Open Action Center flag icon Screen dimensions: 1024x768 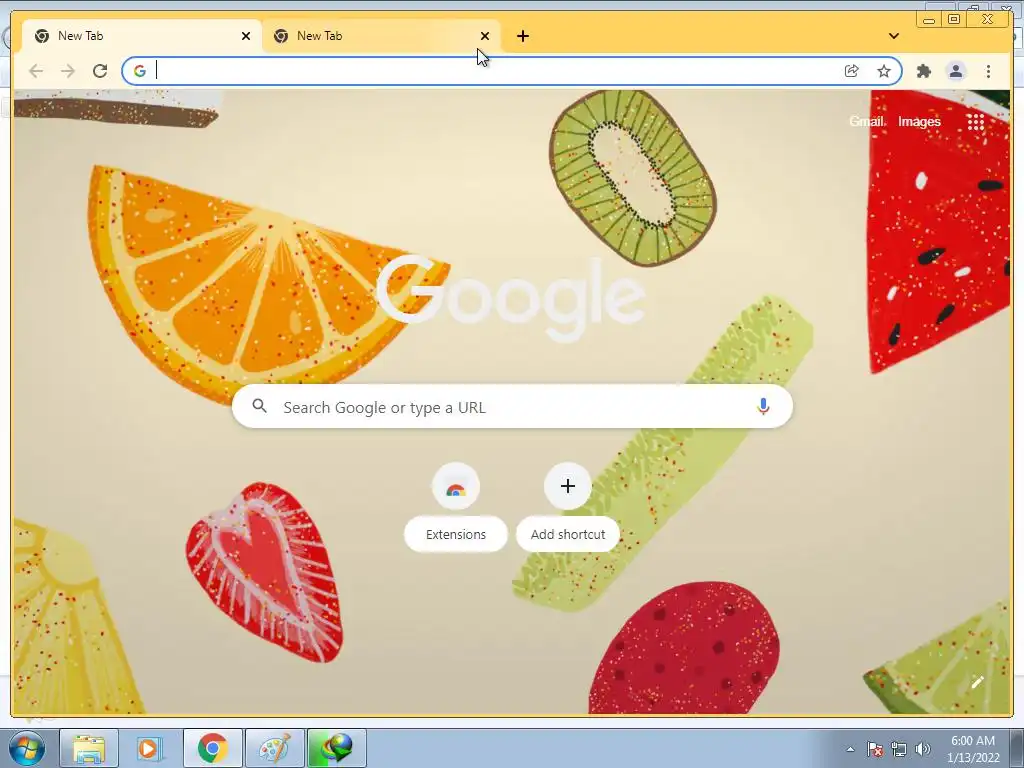coord(875,749)
